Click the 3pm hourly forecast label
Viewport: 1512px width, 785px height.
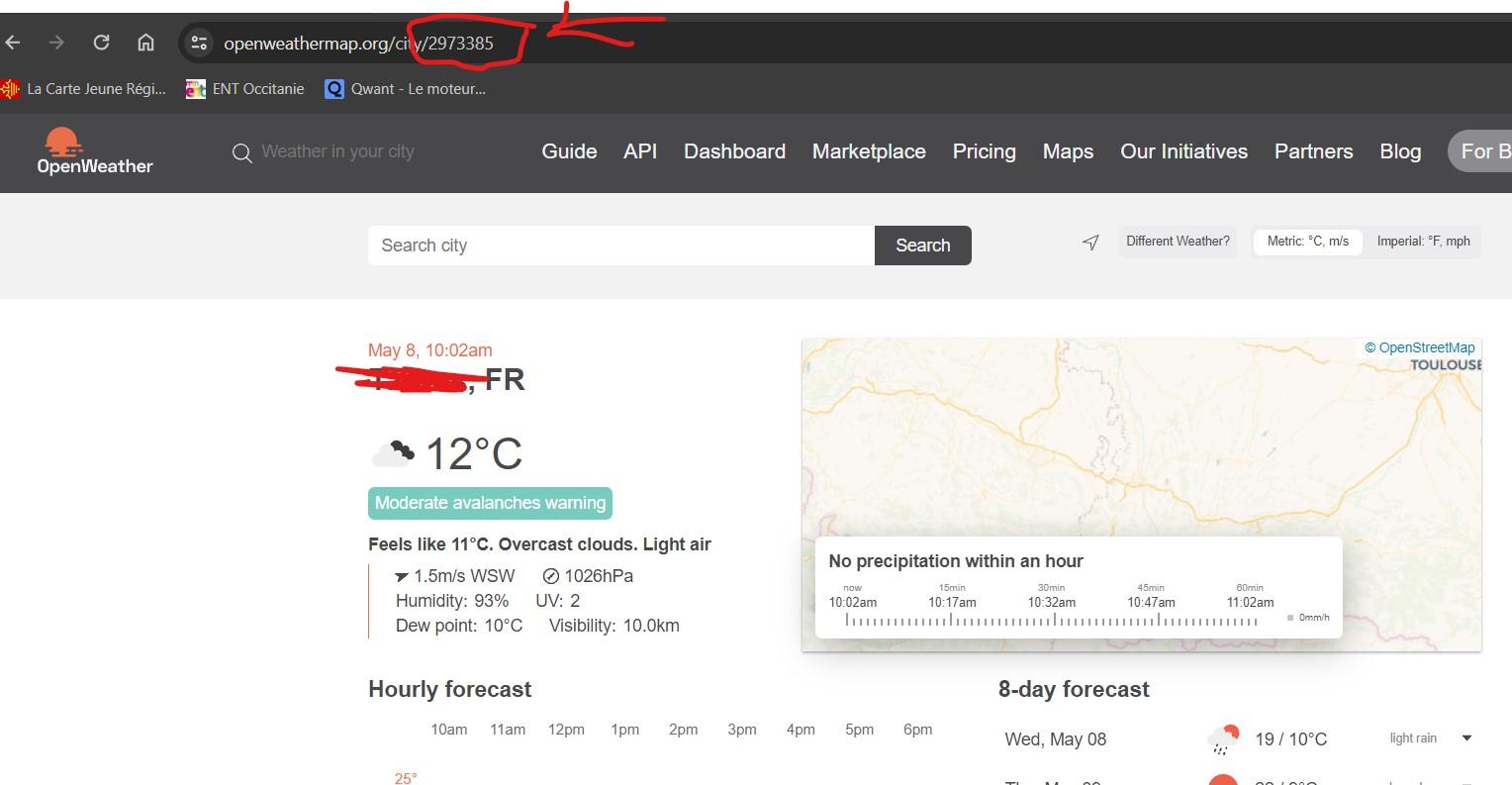[742, 730]
